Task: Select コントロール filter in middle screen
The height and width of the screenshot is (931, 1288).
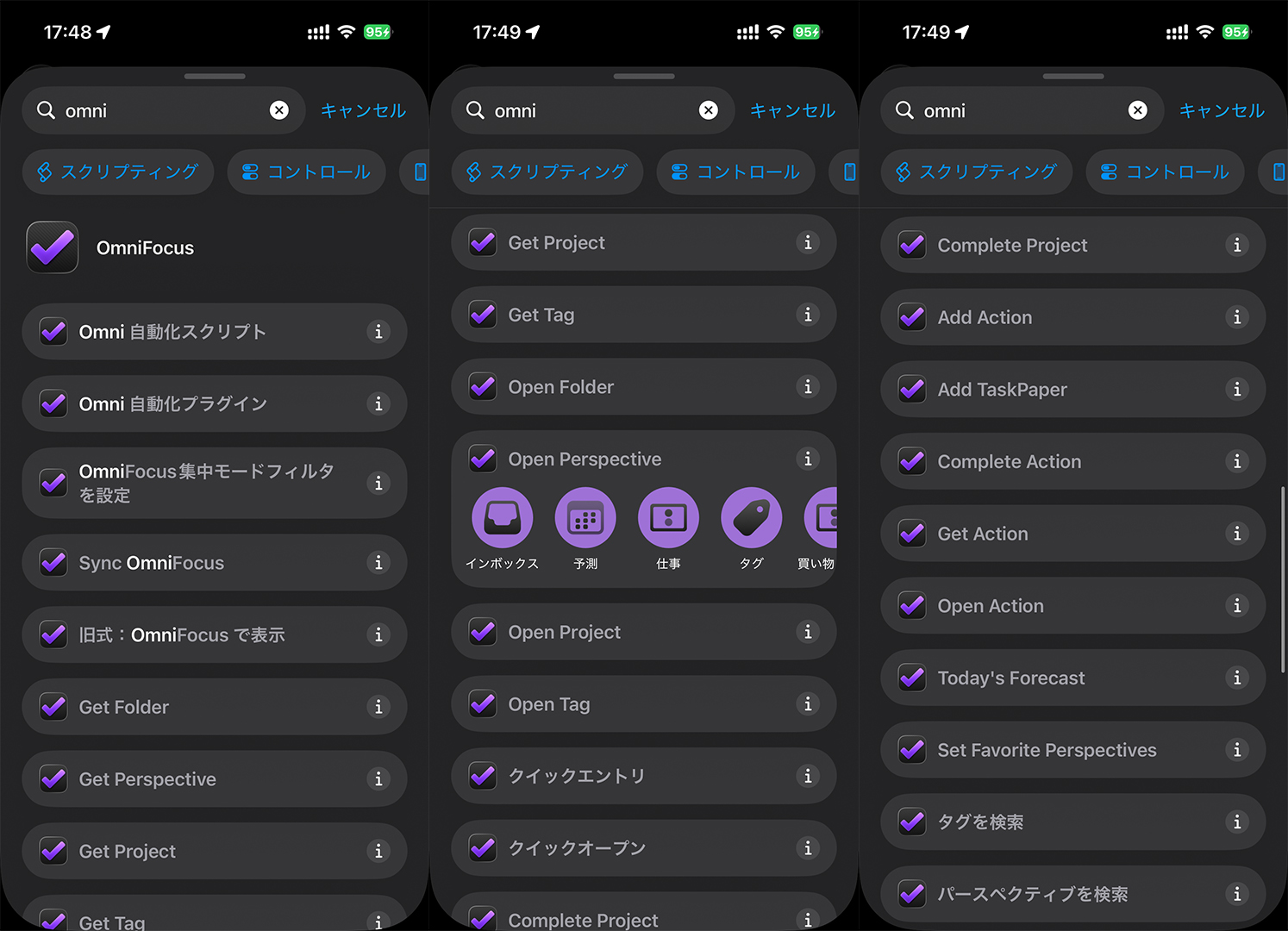Action: pos(735,172)
